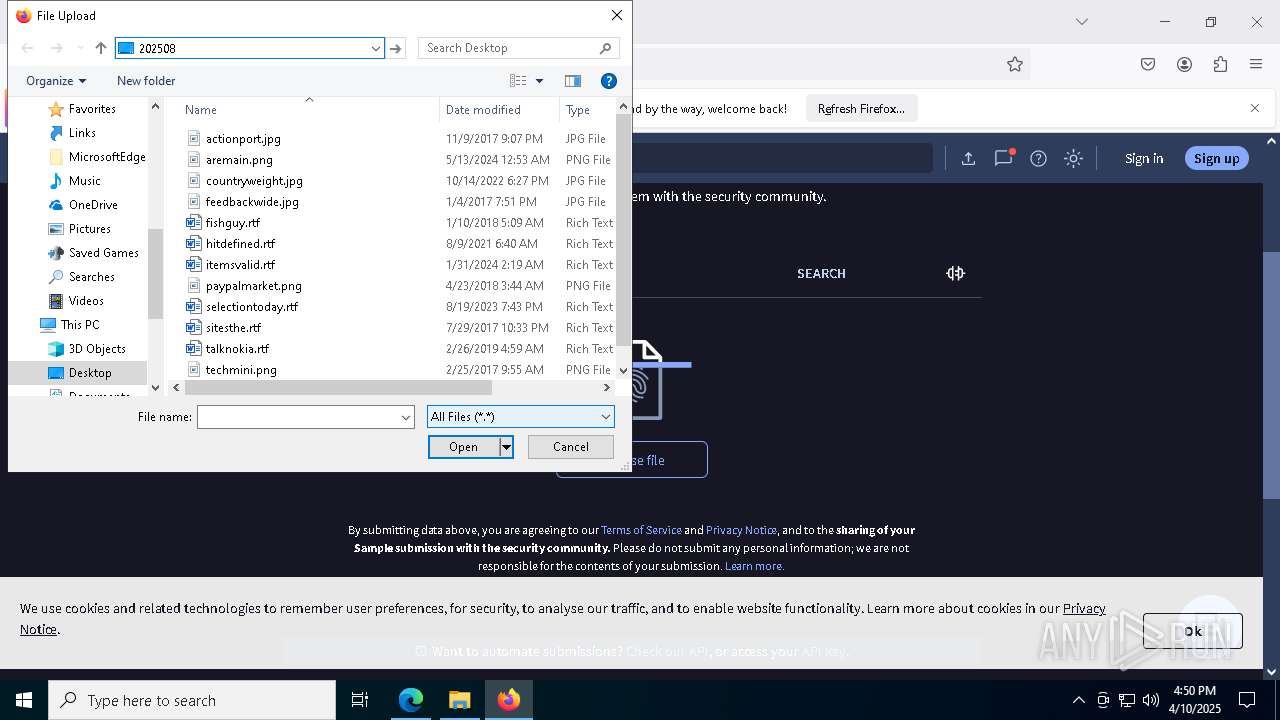Click the go/refresh arrow beside address box
The image size is (1280, 720).
tap(397, 48)
